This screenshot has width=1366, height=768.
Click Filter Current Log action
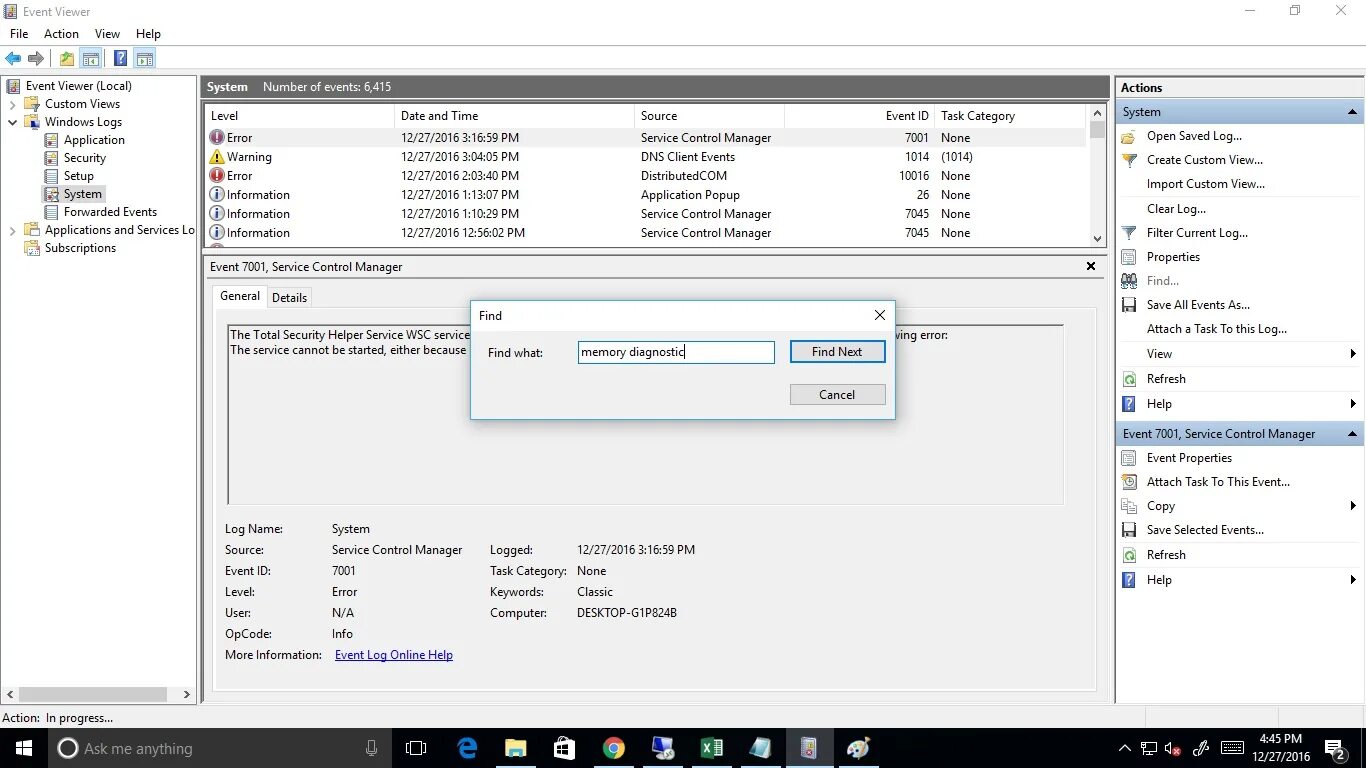(1197, 233)
